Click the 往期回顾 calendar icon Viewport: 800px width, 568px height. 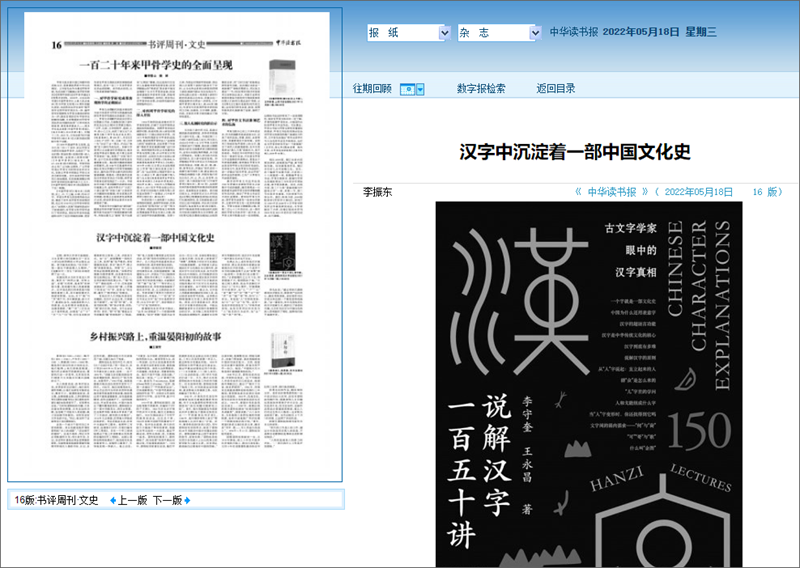pos(407,89)
